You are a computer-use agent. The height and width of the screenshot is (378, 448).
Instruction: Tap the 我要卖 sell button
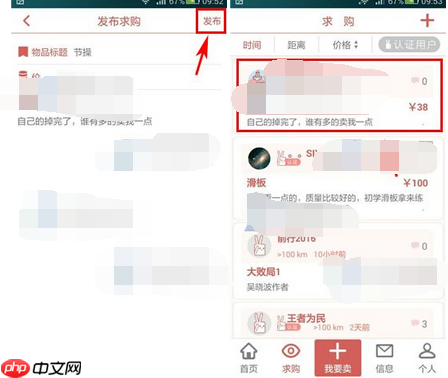click(338, 358)
